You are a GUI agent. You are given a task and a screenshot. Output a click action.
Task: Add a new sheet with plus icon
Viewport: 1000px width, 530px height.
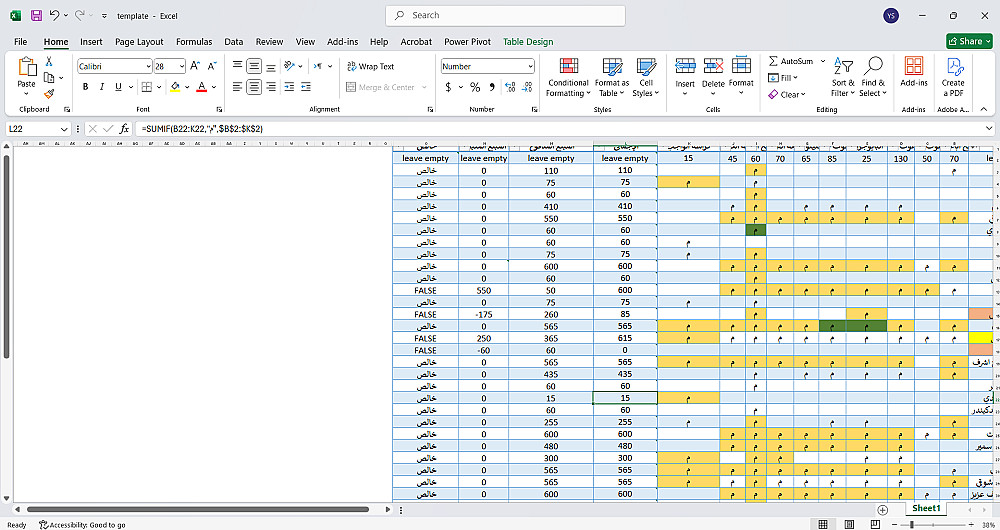(x=882, y=509)
